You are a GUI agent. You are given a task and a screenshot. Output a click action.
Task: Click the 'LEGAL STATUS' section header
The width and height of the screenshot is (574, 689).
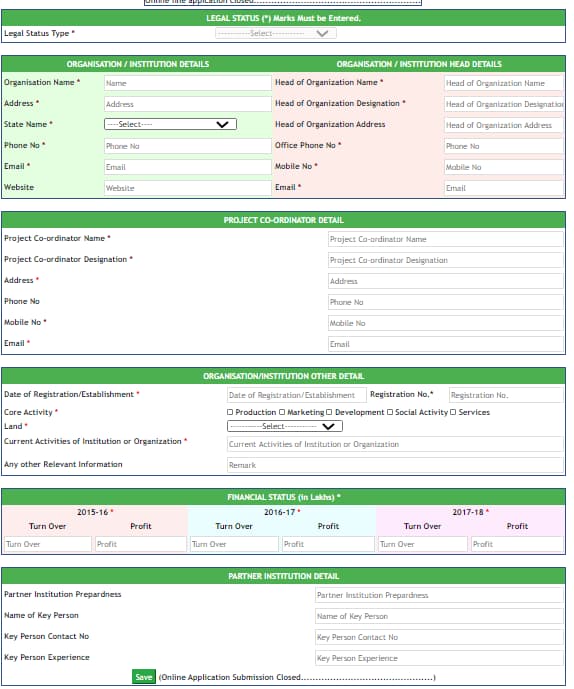(x=283, y=18)
